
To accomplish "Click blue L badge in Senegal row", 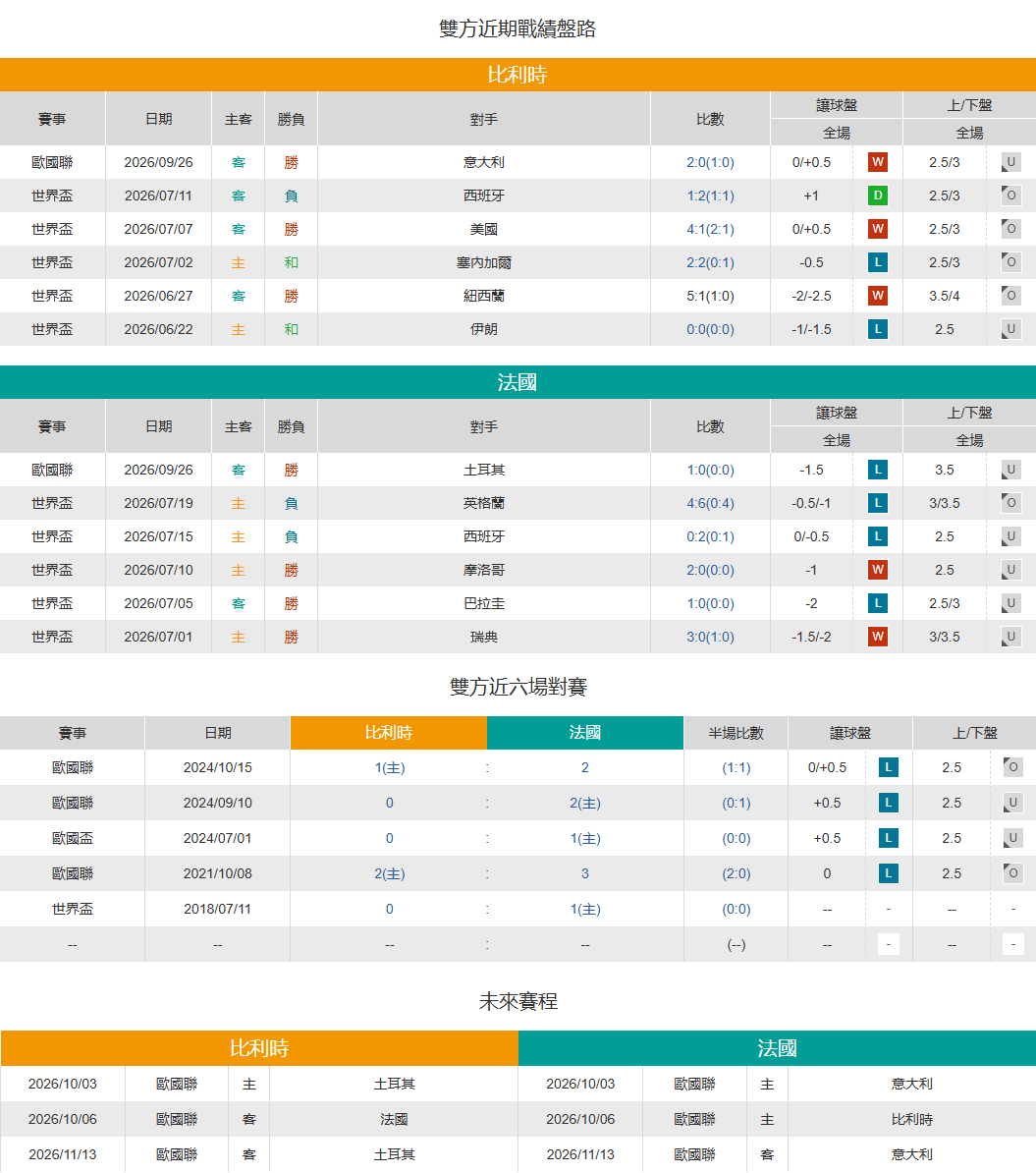I will [x=878, y=262].
